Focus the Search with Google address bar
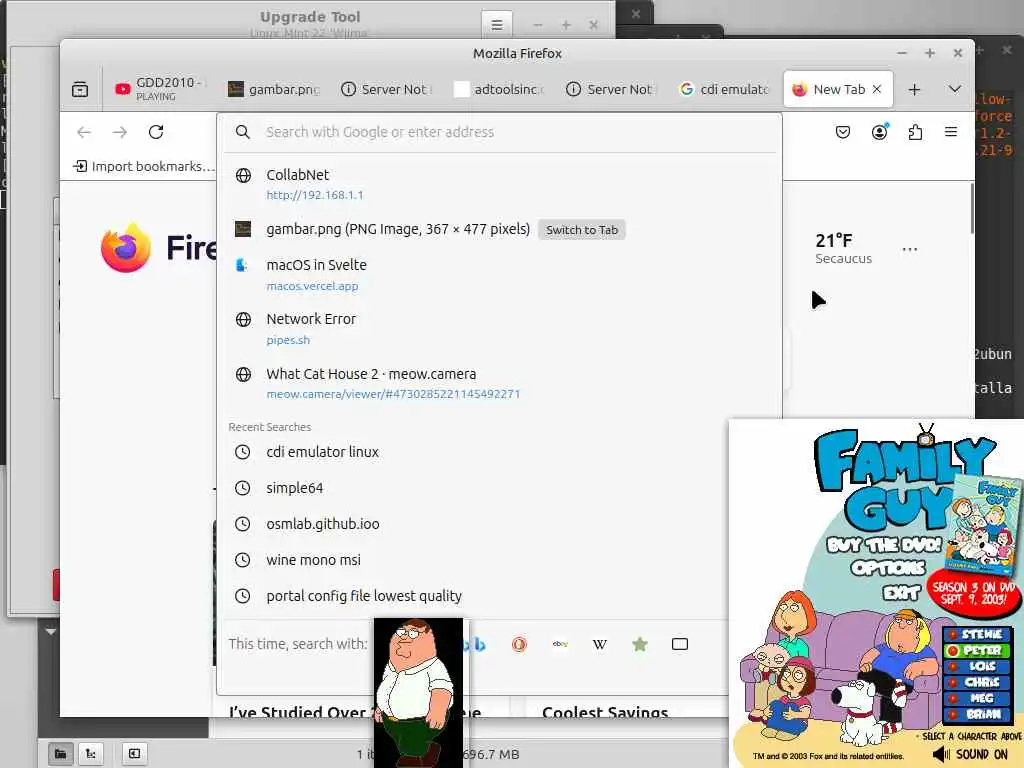This screenshot has height=768, width=1024. click(500, 132)
